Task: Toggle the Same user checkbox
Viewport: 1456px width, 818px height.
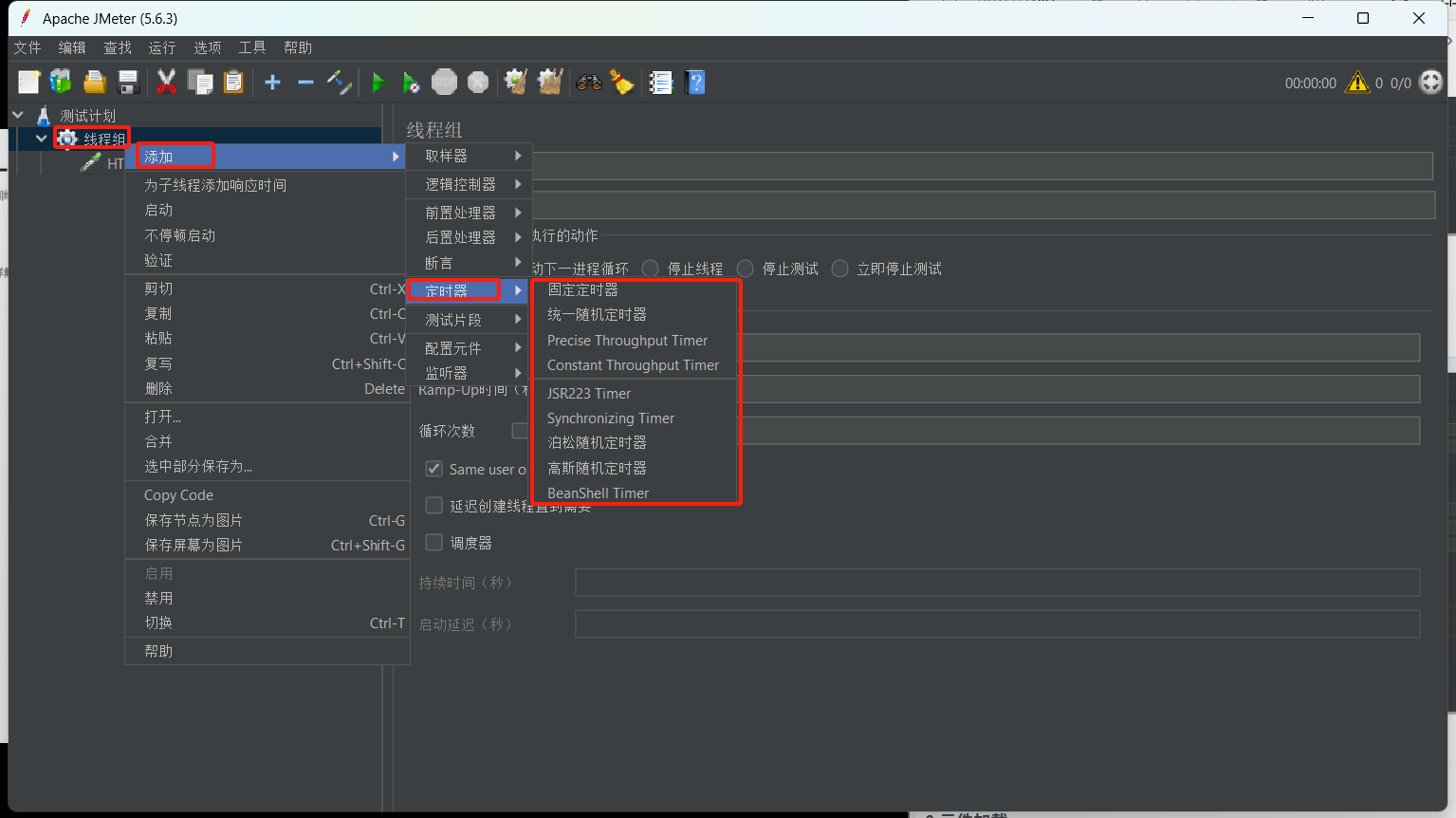Action: (433, 469)
